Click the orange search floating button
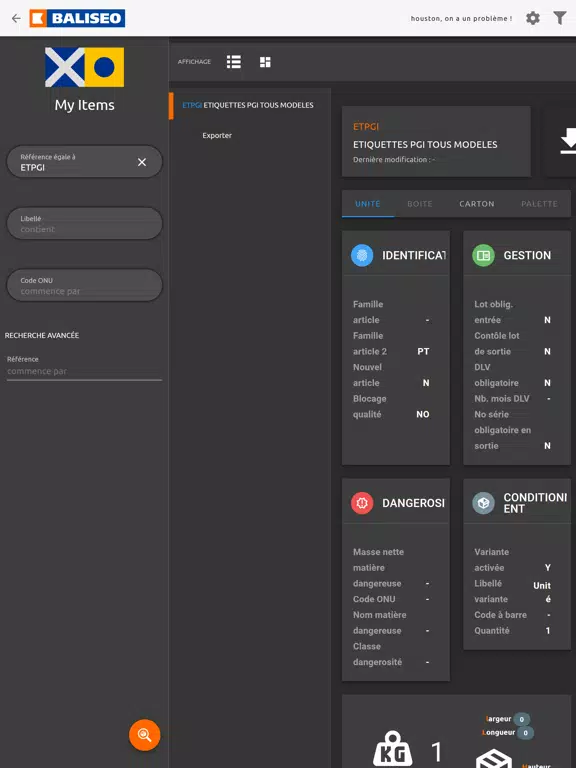Image resolution: width=576 pixels, height=768 pixels. [x=144, y=735]
